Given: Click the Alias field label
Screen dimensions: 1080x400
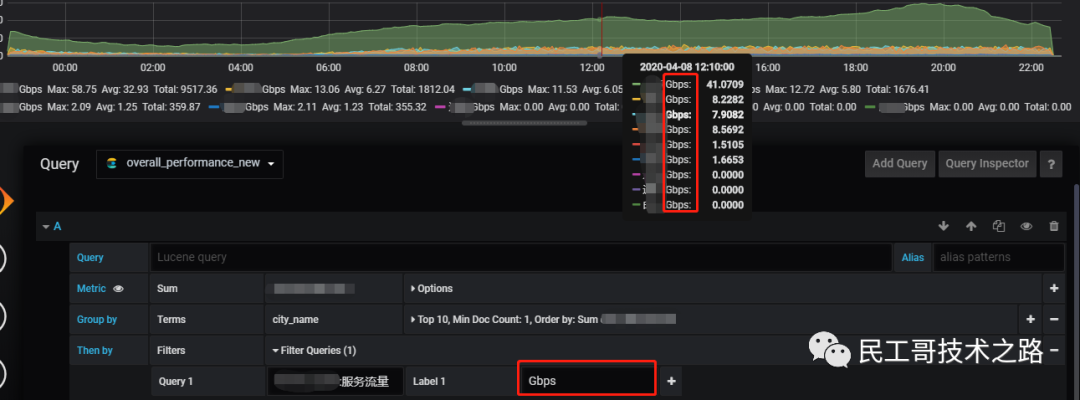Looking at the screenshot, I should (x=913, y=257).
